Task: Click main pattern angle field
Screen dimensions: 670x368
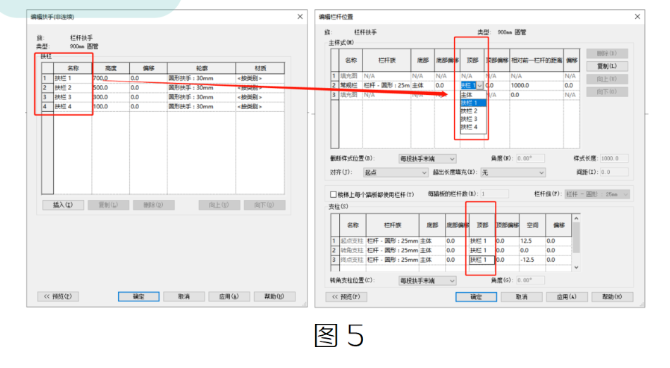Action: tap(530, 159)
